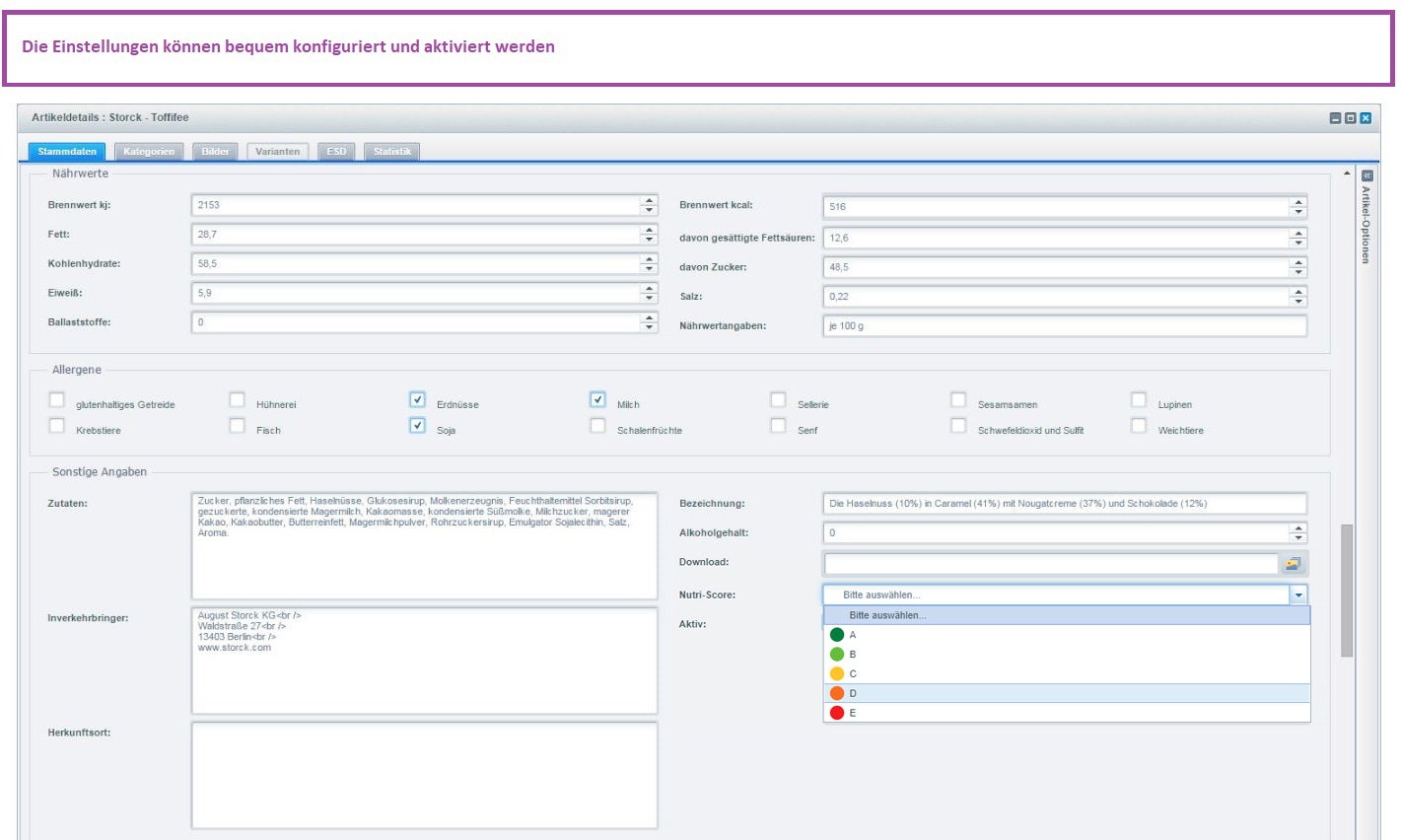The width and height of the screenshot is (1401, 840).
Task: Click the Nährwertangaben field 'je 100 g'
Action: coord(1065,326)
